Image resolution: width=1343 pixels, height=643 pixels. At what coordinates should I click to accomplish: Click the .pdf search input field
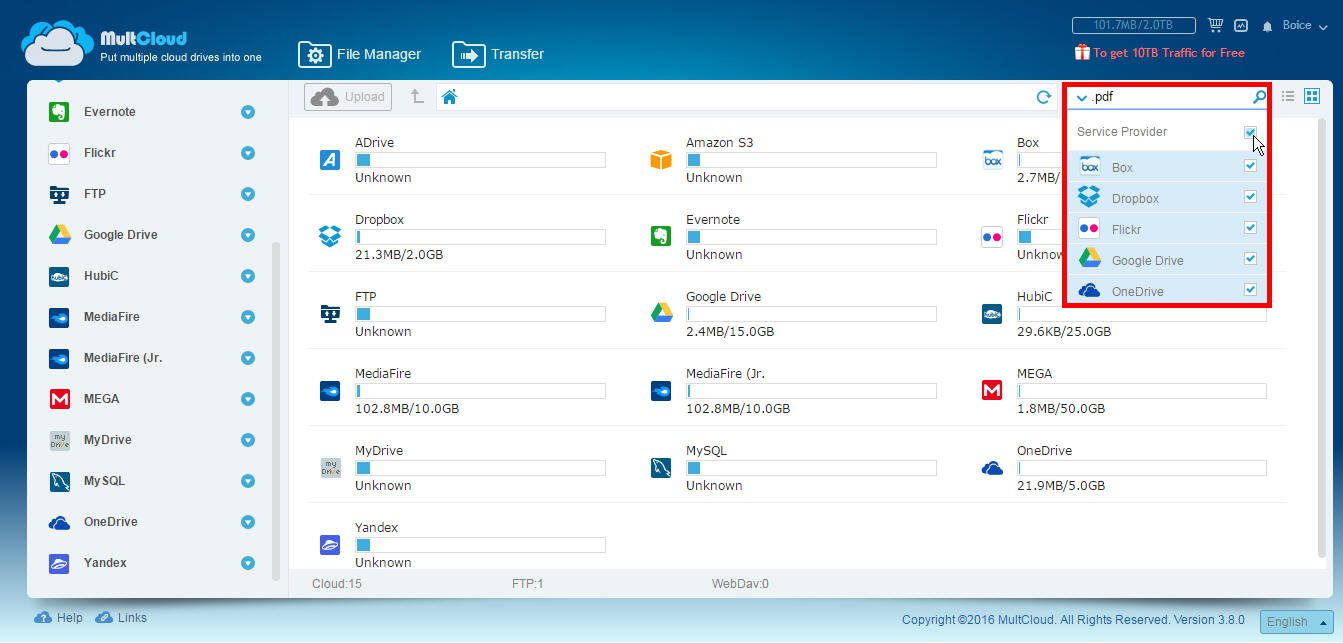click(1165, 97)
